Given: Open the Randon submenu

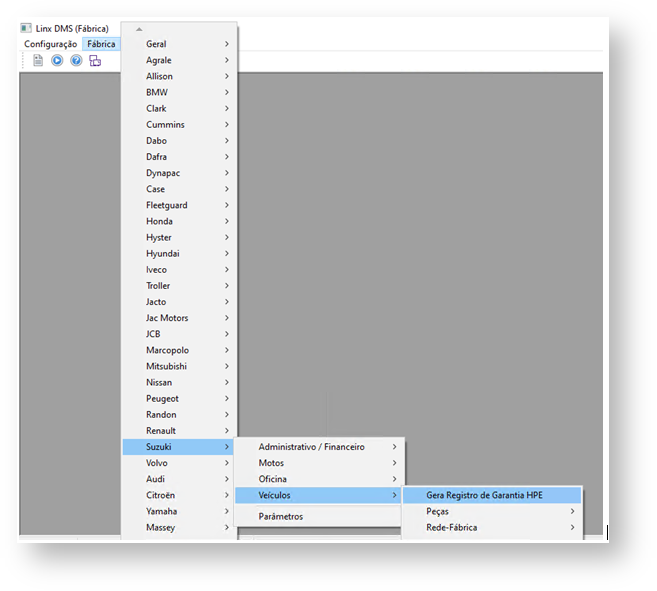Looking at the screenshot, I should click(x=179, y=415).
